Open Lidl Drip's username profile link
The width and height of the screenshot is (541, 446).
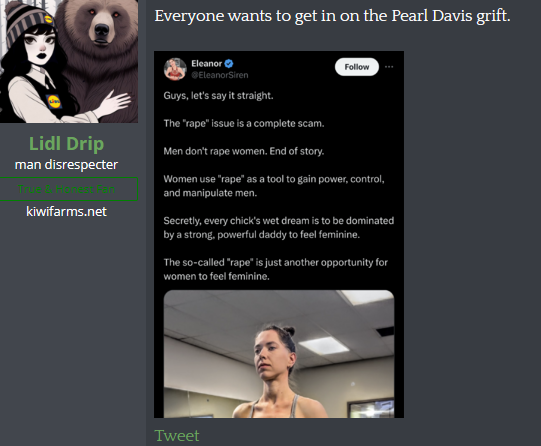(66, 143)
